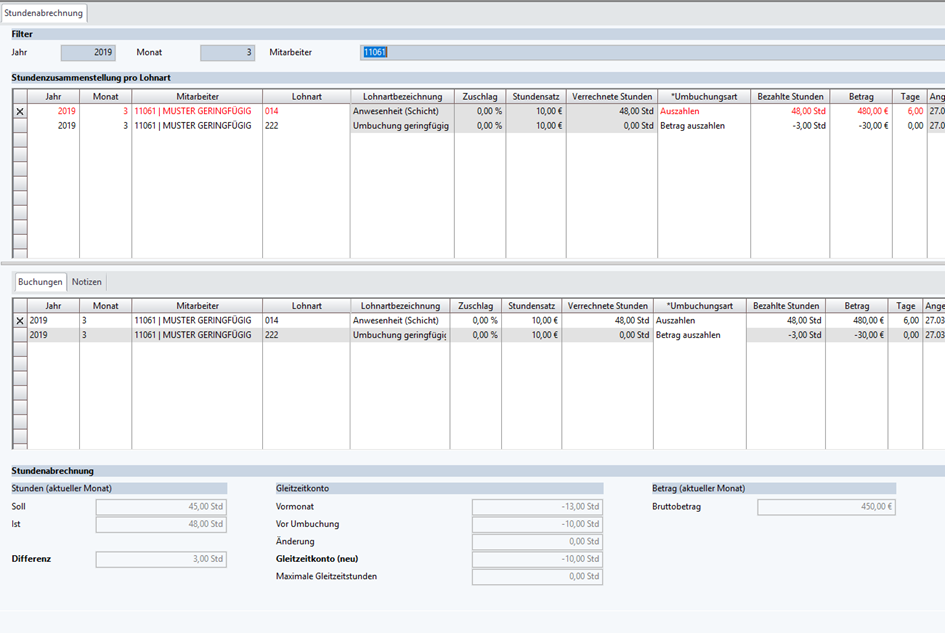Select the X row marker in the Buchungen table
The width and height of the screenshot is (945, 633).
tap(19, 320)
